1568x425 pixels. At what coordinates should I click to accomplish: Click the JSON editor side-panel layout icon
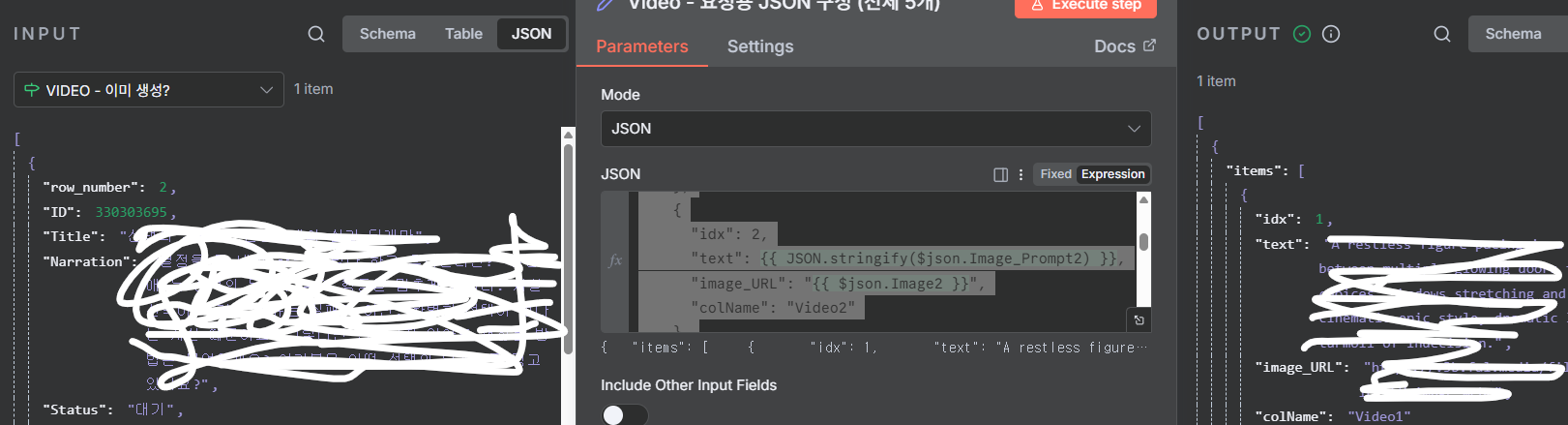tap(1001, 174)
